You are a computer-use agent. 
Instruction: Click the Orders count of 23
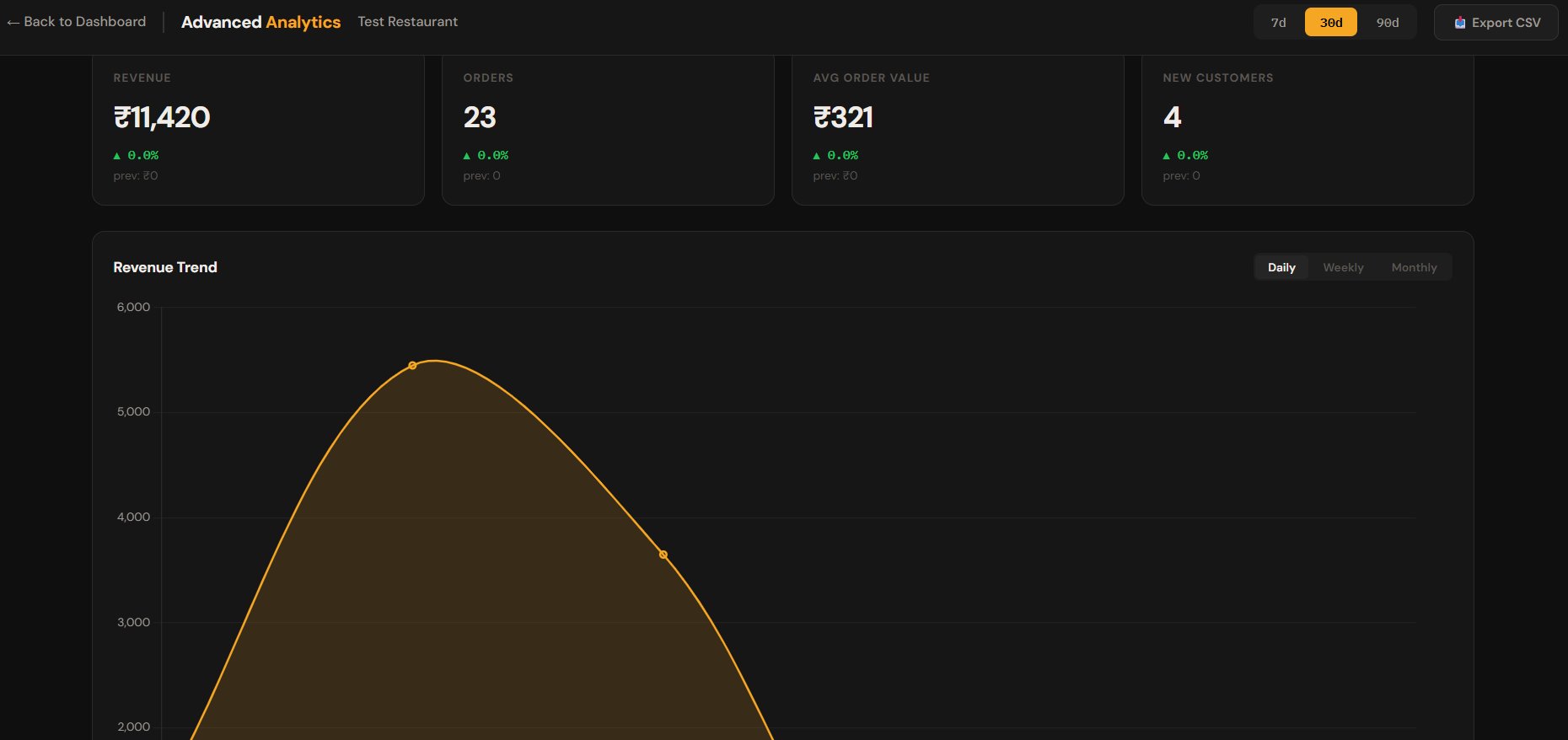[480, 117]
